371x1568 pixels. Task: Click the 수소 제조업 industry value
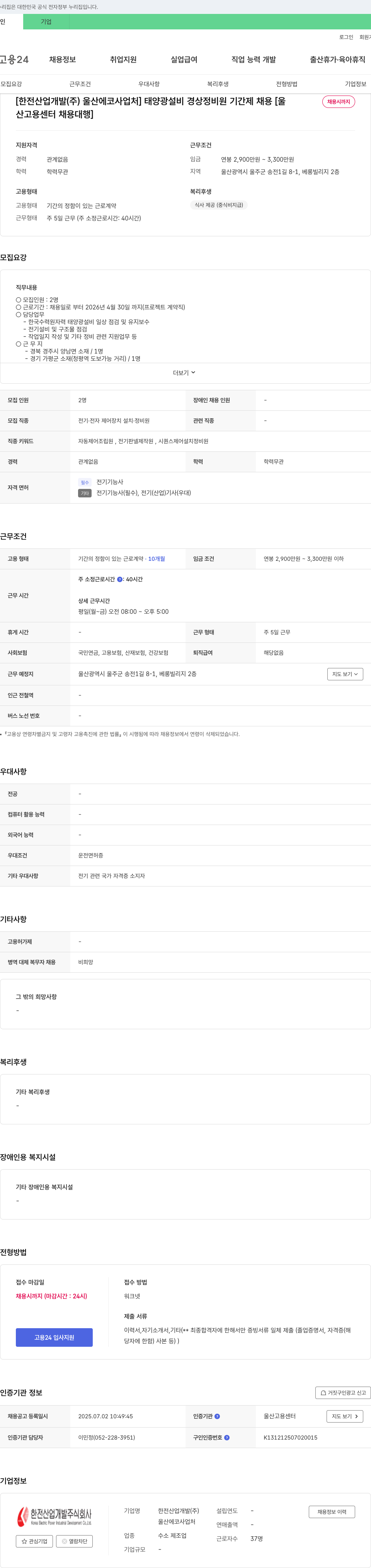172,1536
